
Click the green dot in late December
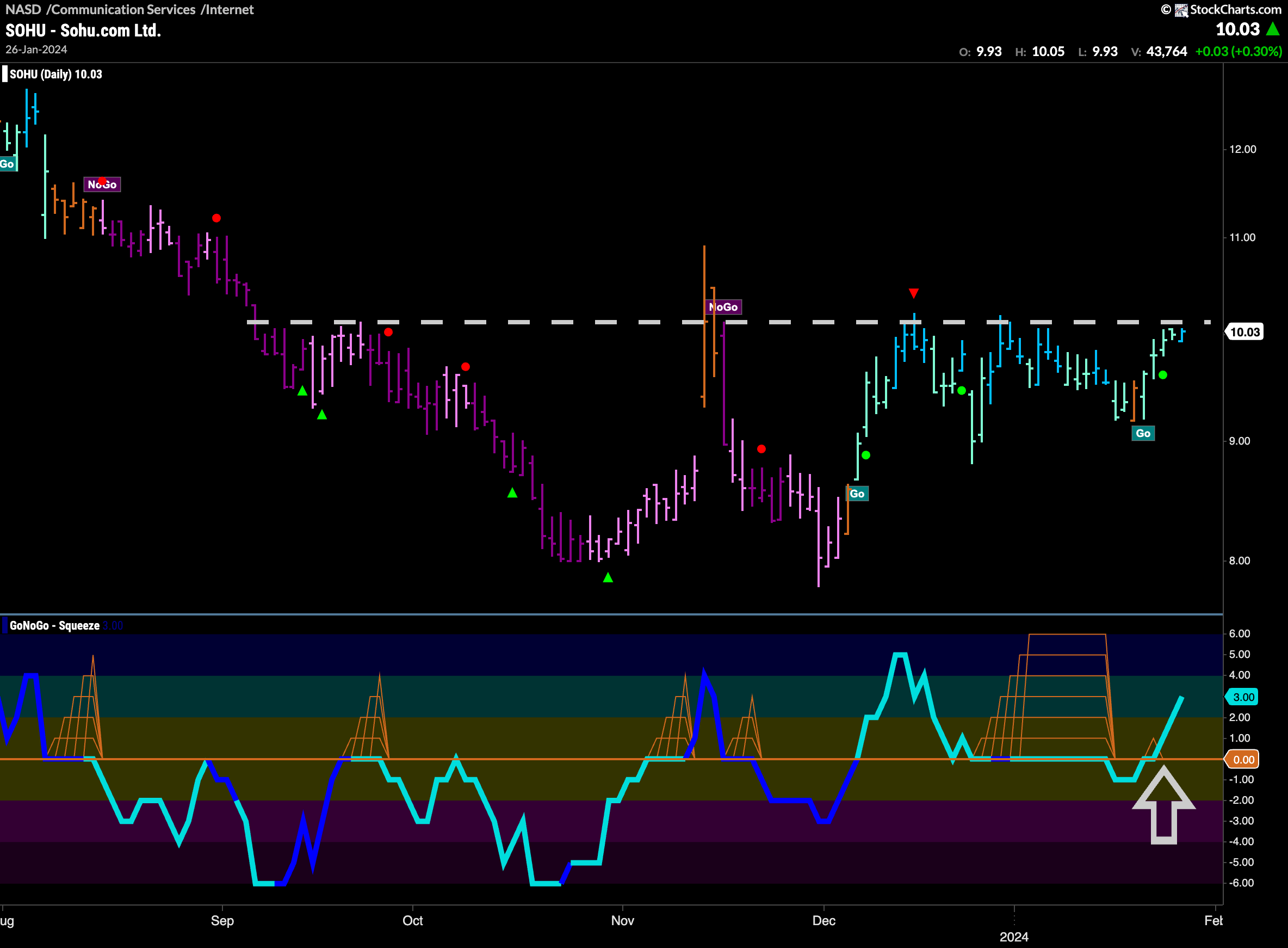(962, 391)
